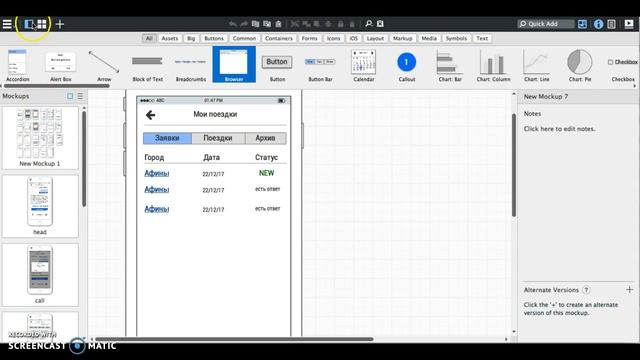The height and width of the screenshot is (360, 640).
Task: Select the Symbols library category tab
Action: (456, 38)
